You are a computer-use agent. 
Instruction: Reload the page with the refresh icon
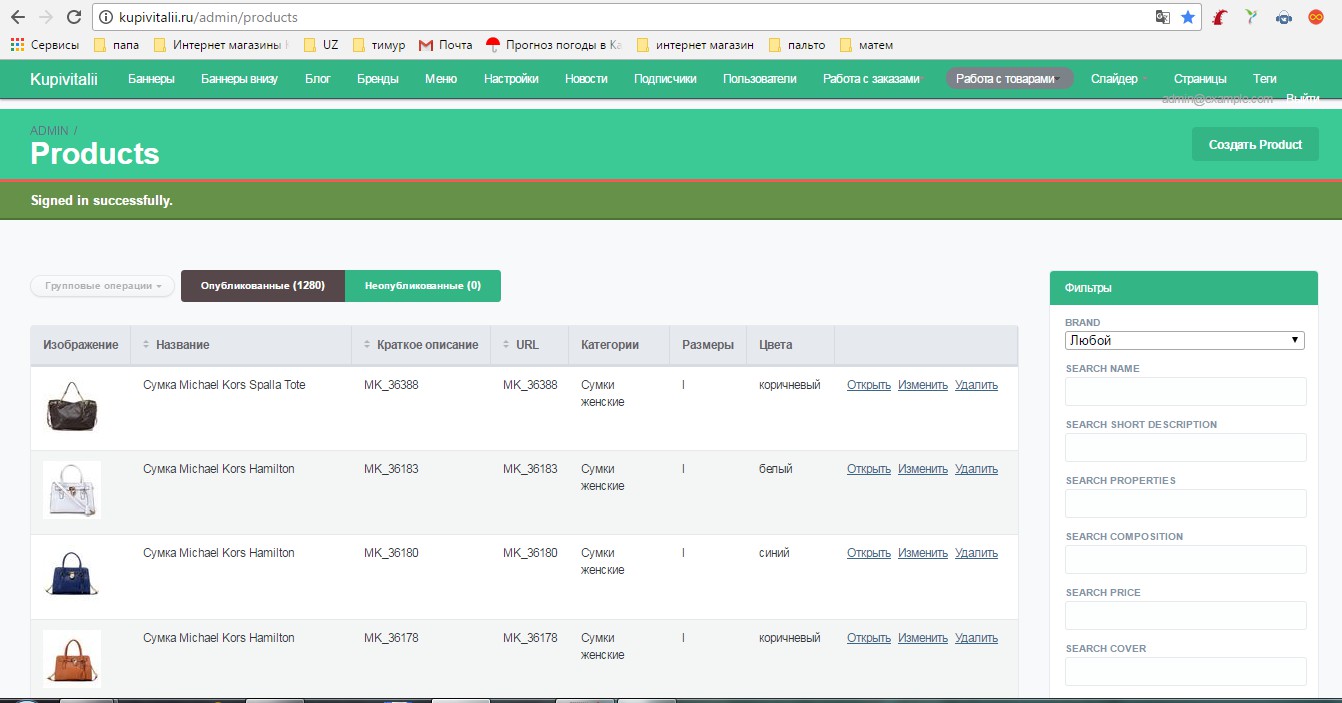point(73,17)
